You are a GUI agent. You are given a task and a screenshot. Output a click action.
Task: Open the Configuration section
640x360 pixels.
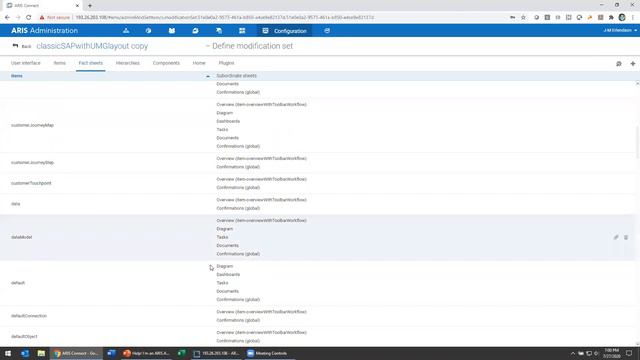[284, 31]
